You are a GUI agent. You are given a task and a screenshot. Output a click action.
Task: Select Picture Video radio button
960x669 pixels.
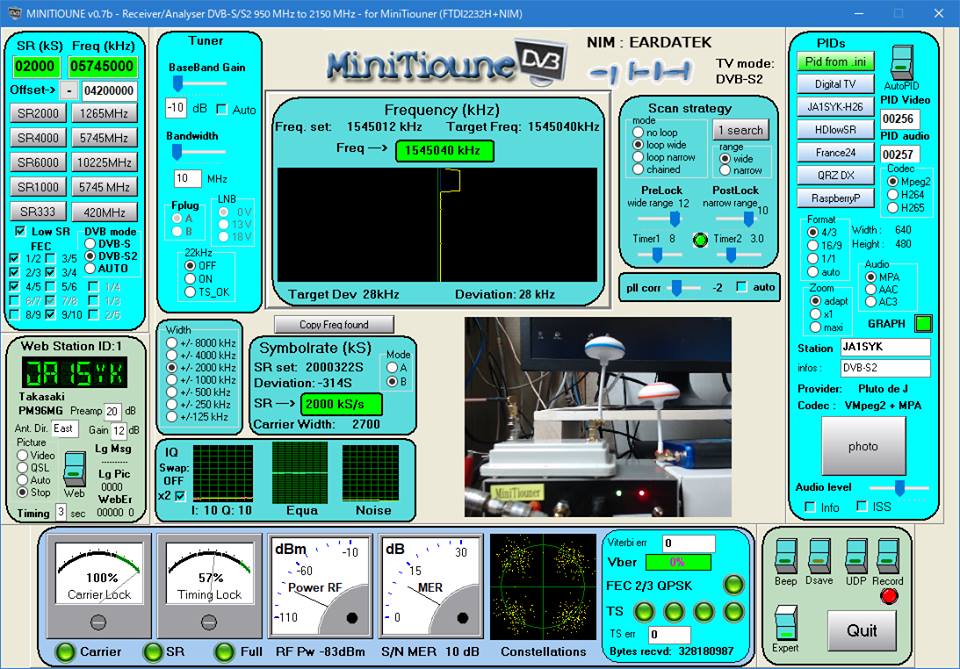click(x=23, y=455)
